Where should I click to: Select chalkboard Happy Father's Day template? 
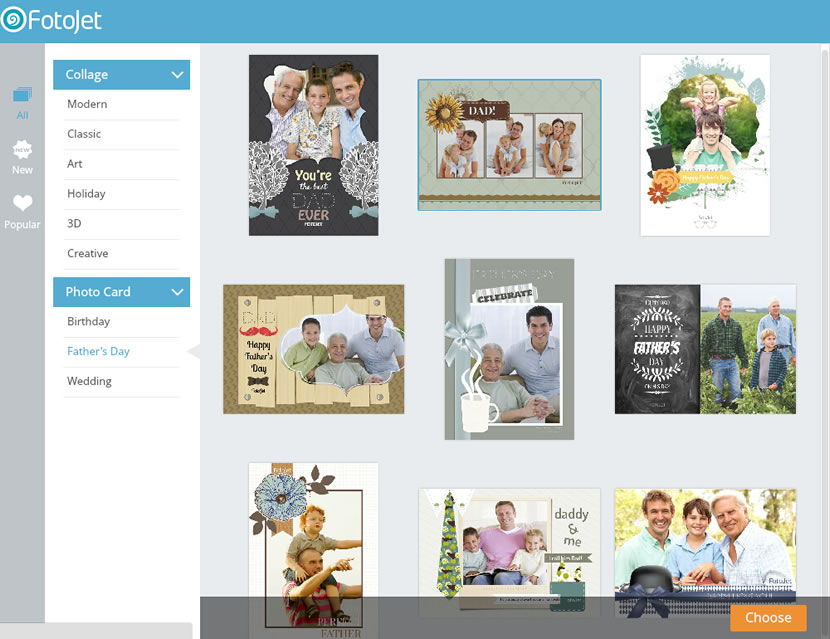click(705, 349)
